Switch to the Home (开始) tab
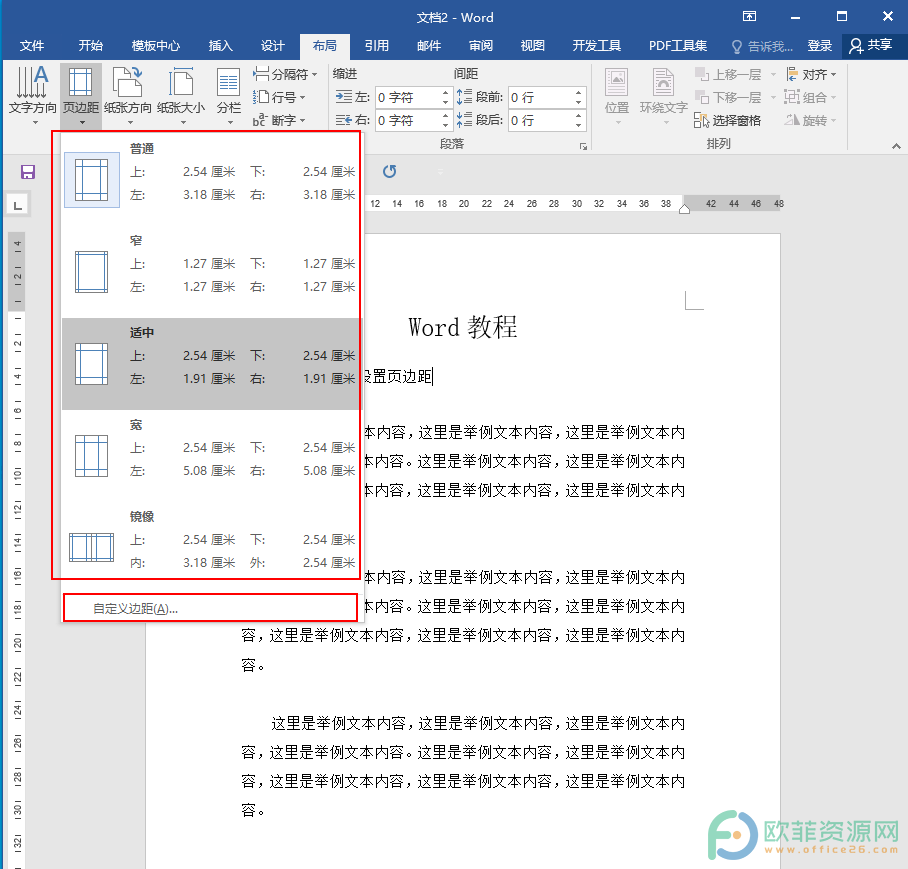Image resolution: width=908 pixels, height=869 pixels. coord(90,46)
